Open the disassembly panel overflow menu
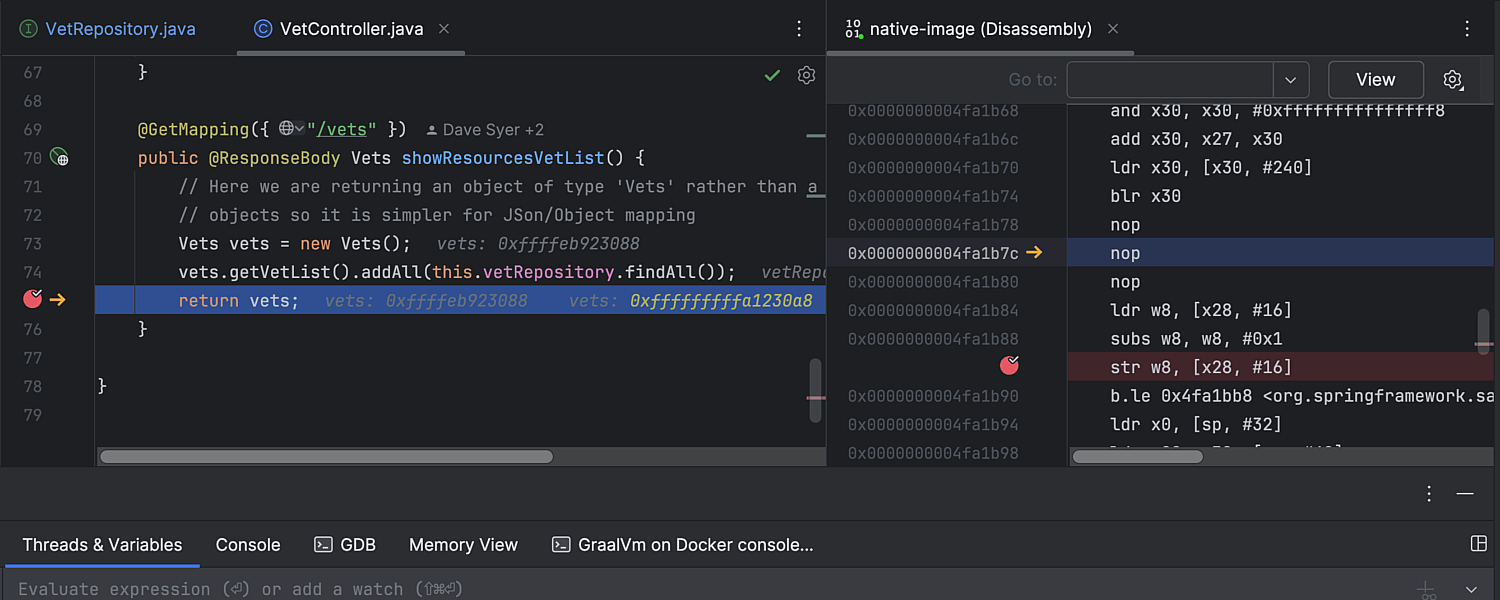Screen dimensions: 1500x600 pos(1467,29)
